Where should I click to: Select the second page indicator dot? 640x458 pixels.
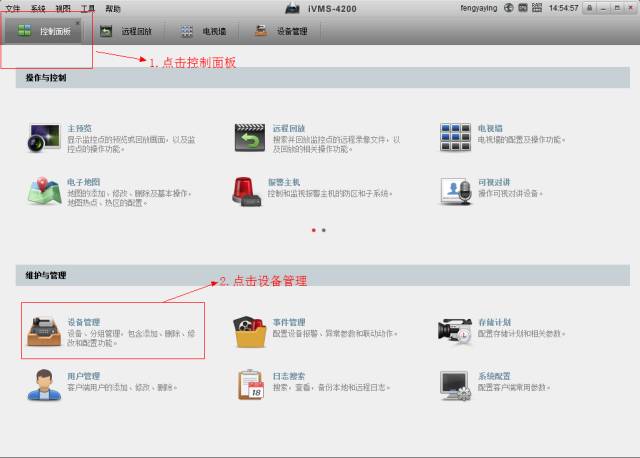coord(323,230)
